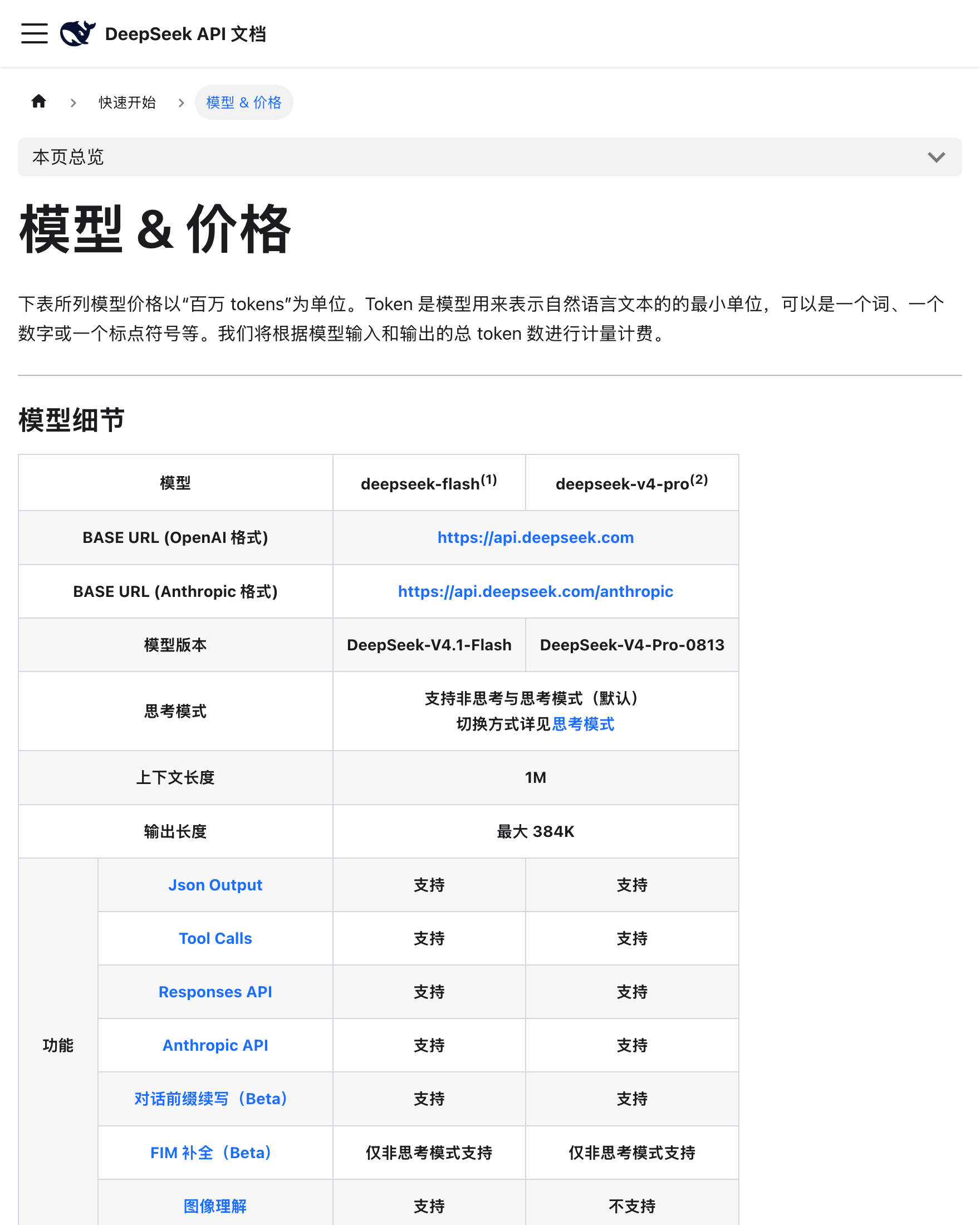
Task: Expand the 本页总览 table of contents
Action: 489,157
